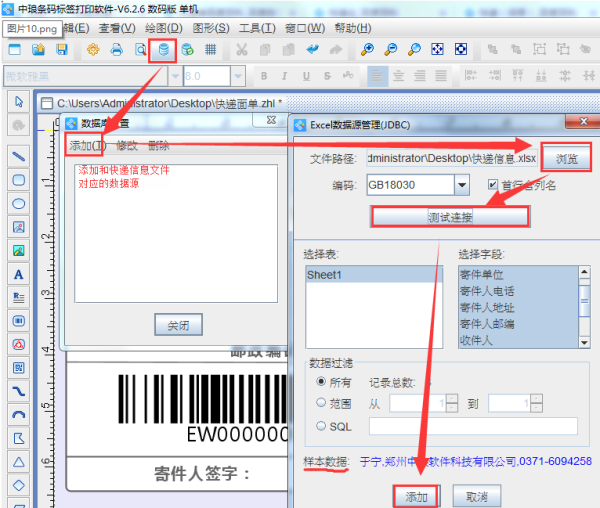Image resolution: width=600 pixels, height=508 pixels.
Task: Click the printer icon
Action: coord(117,49)
